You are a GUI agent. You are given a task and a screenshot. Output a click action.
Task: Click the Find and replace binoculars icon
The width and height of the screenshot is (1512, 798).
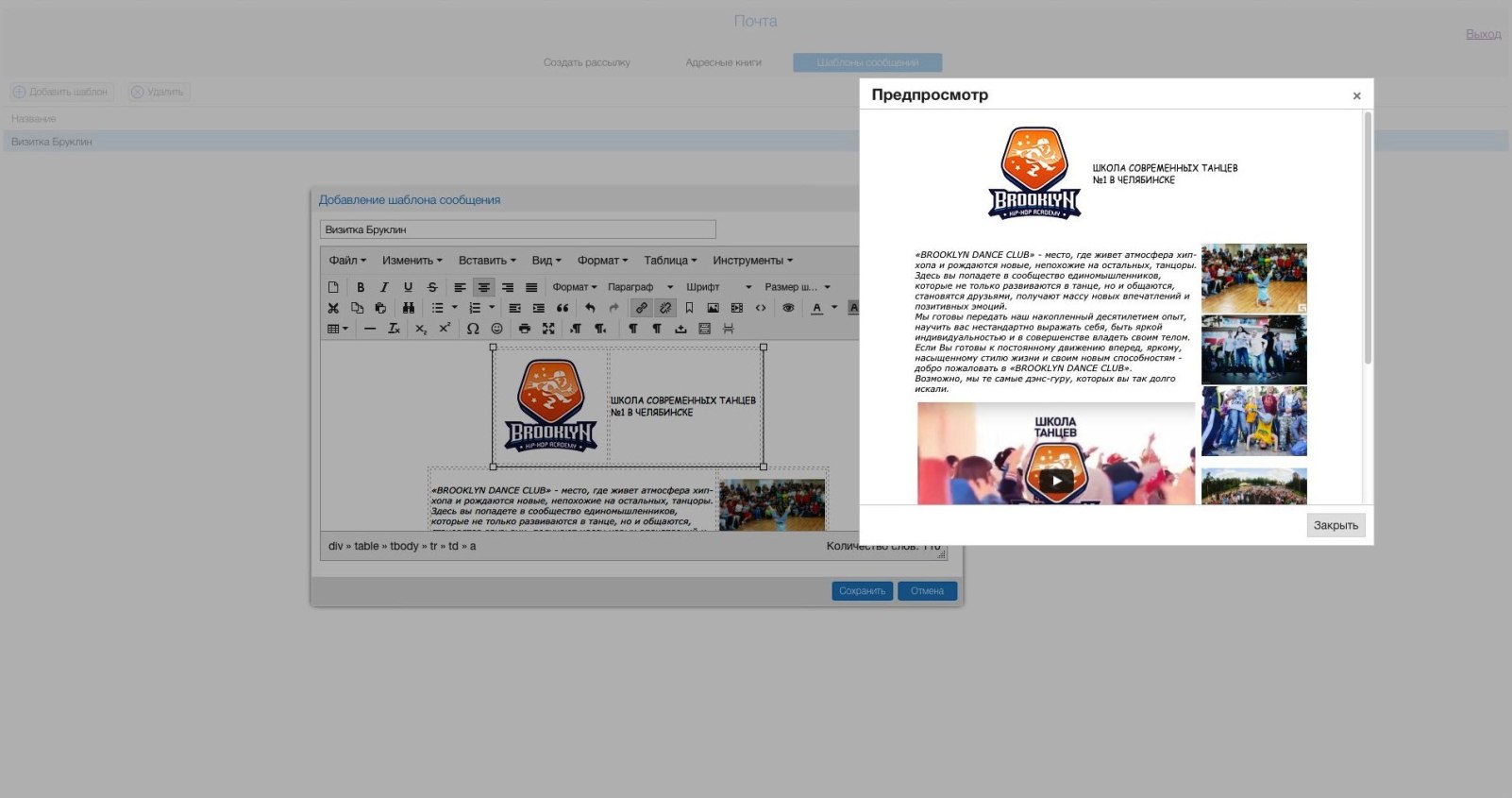coord(408,308)
